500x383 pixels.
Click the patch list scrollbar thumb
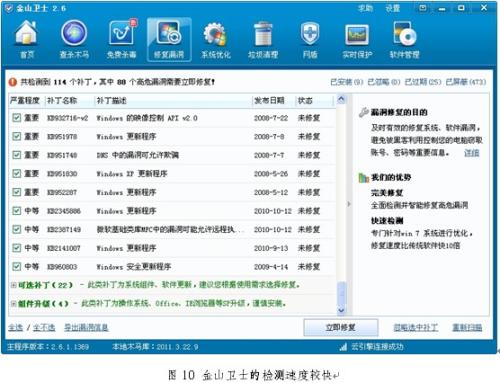click(341, 293)
